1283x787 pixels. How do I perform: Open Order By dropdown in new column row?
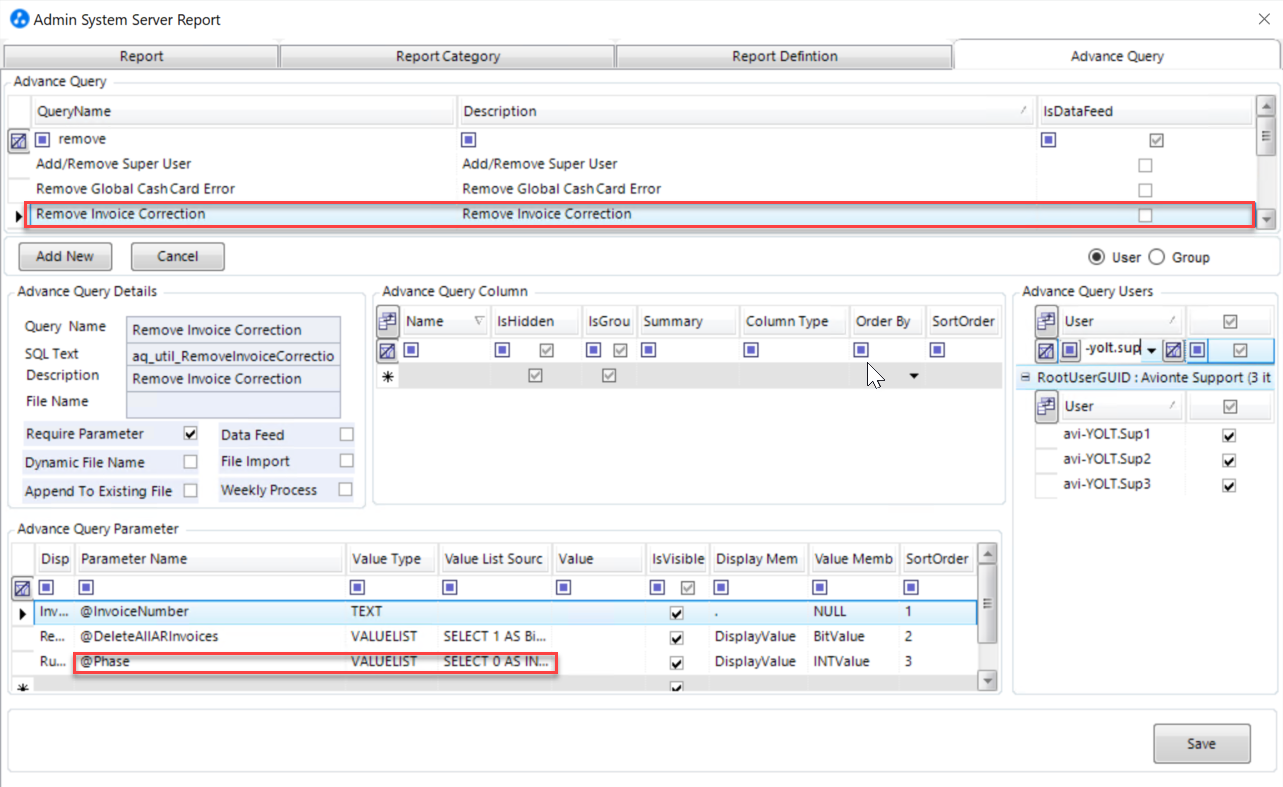pyautogui.click(x=913, y=376)
